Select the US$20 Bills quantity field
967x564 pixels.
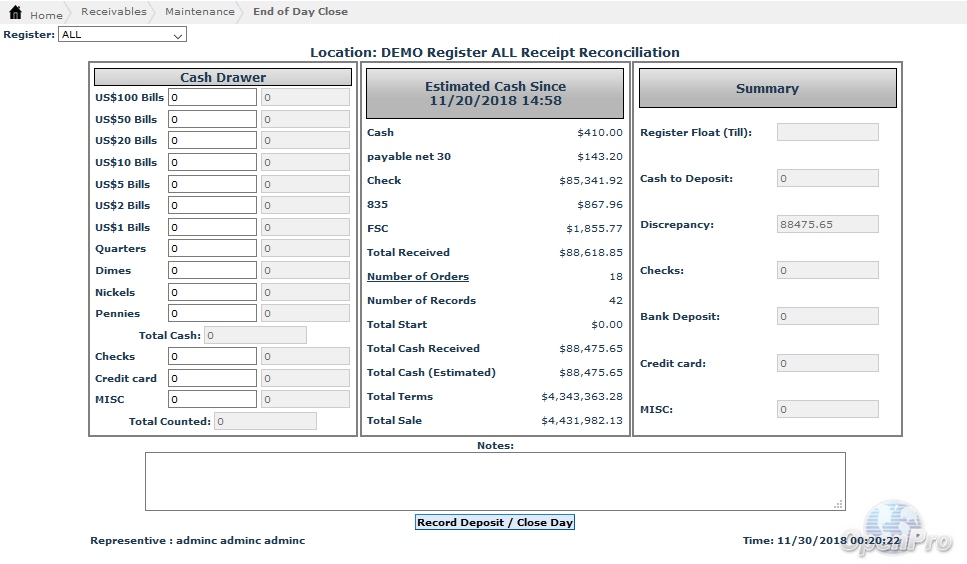212,141
